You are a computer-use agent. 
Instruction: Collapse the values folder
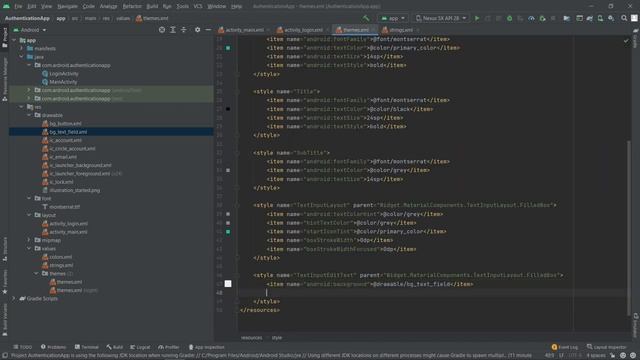[x=29, y=248]
